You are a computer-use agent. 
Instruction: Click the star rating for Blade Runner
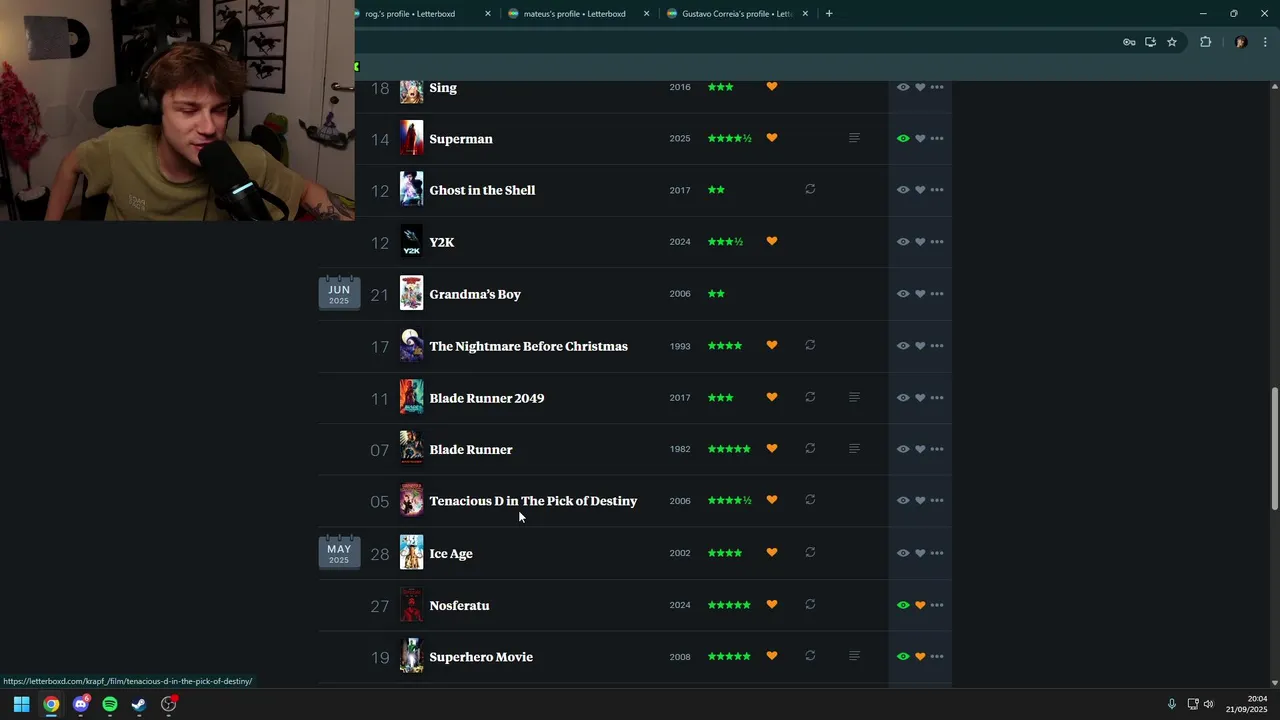(729, 449)
